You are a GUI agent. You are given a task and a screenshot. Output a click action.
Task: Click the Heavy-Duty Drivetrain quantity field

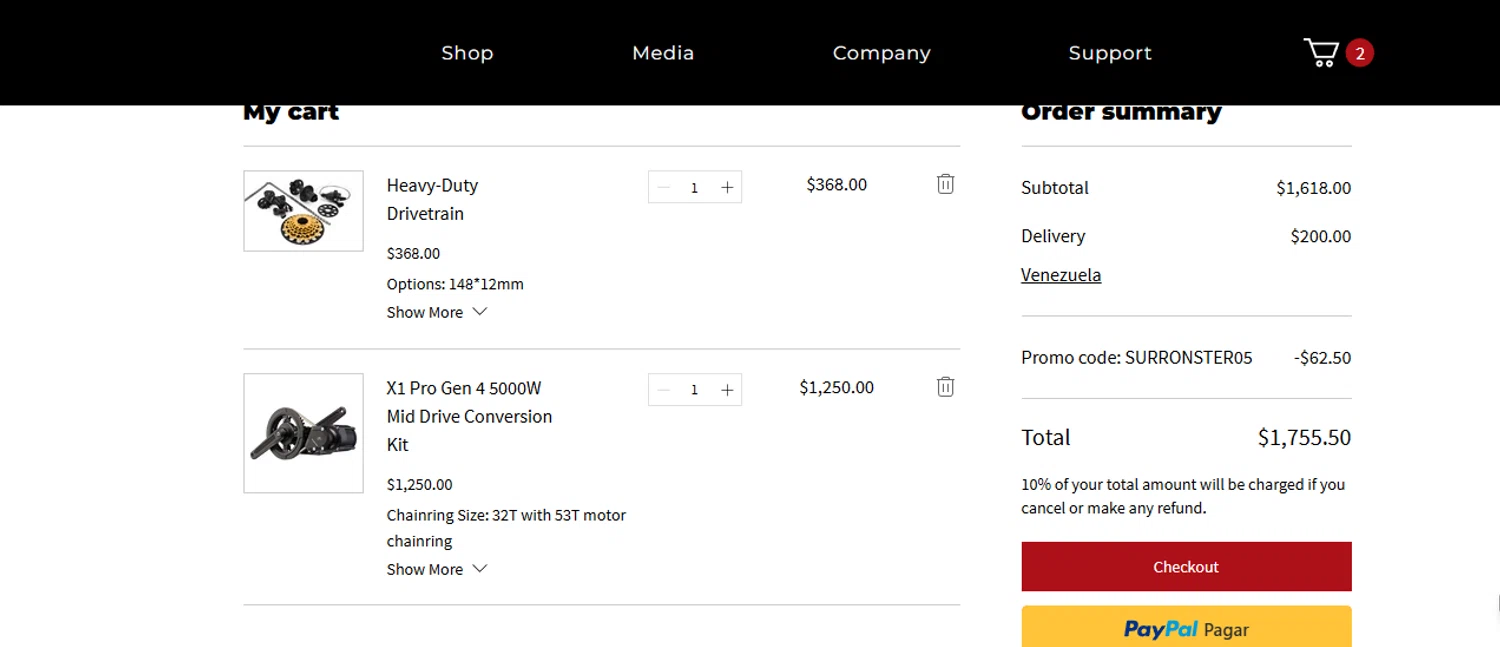point(694,187)
